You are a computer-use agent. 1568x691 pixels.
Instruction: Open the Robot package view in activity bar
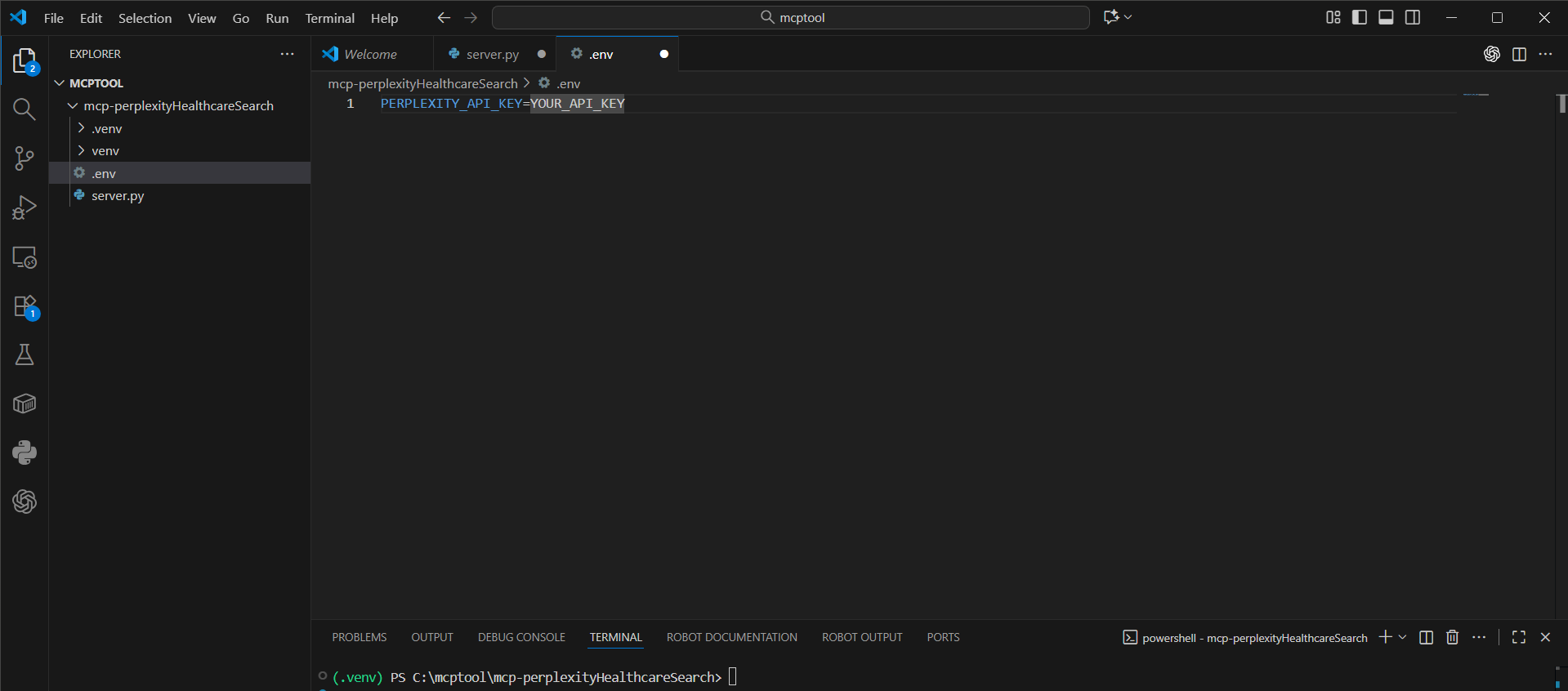pos(25,403)
